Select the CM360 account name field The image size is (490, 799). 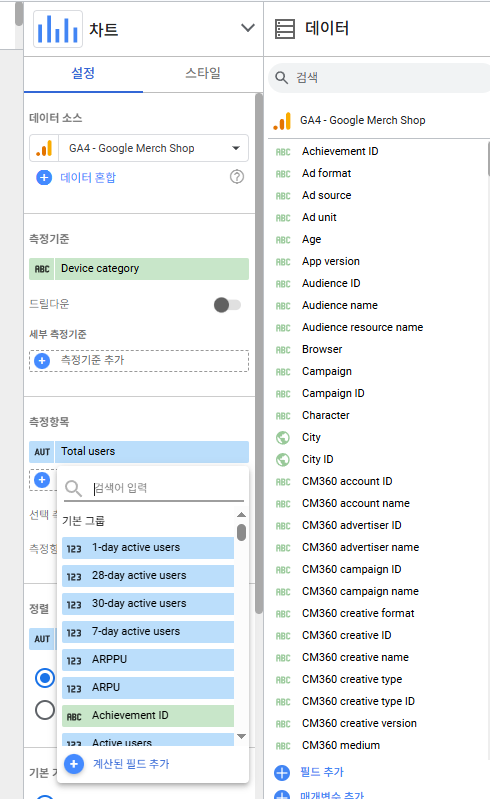[356, 503]
